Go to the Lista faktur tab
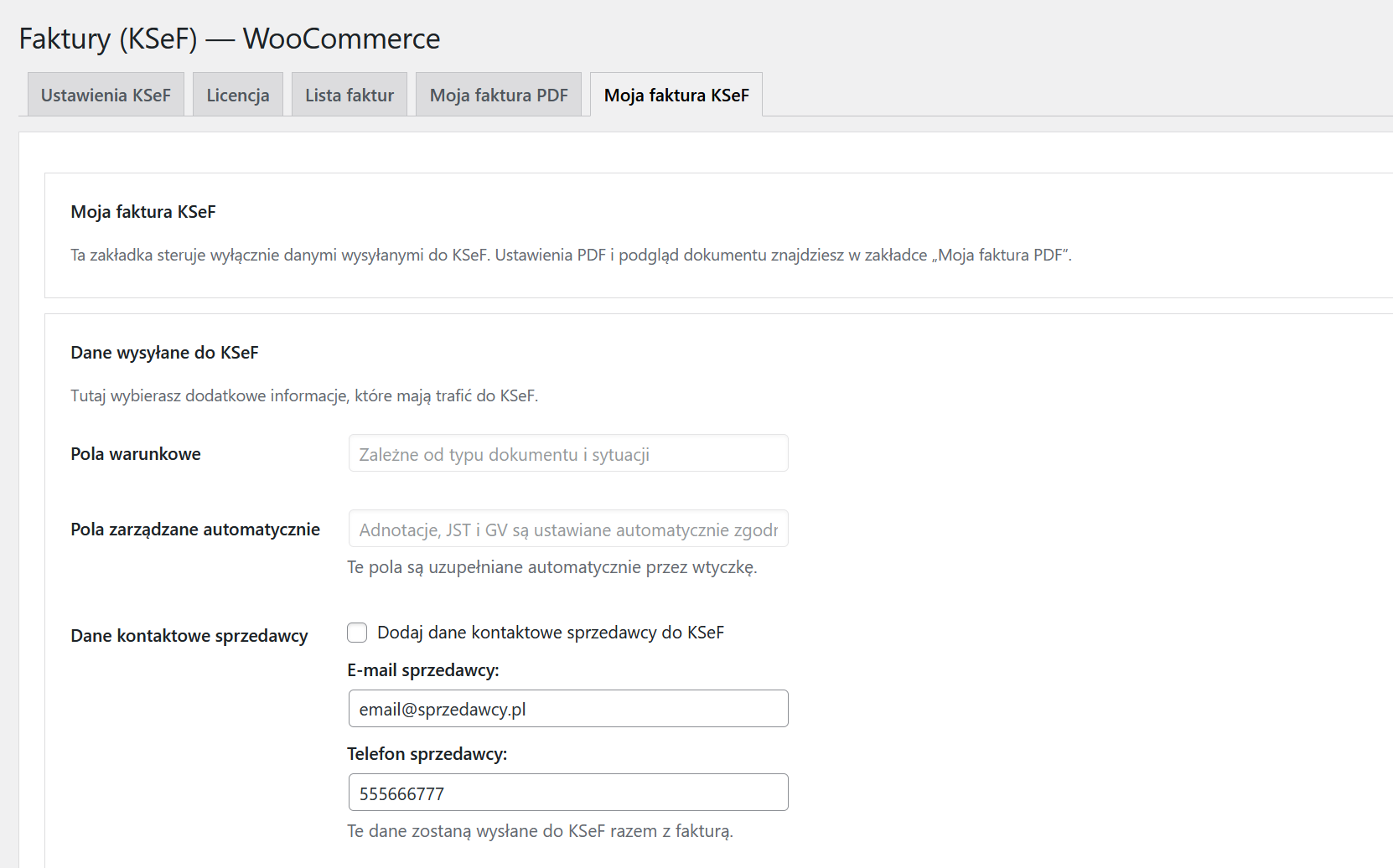This screenshot has height=868, width=1393. coord(350,95)
